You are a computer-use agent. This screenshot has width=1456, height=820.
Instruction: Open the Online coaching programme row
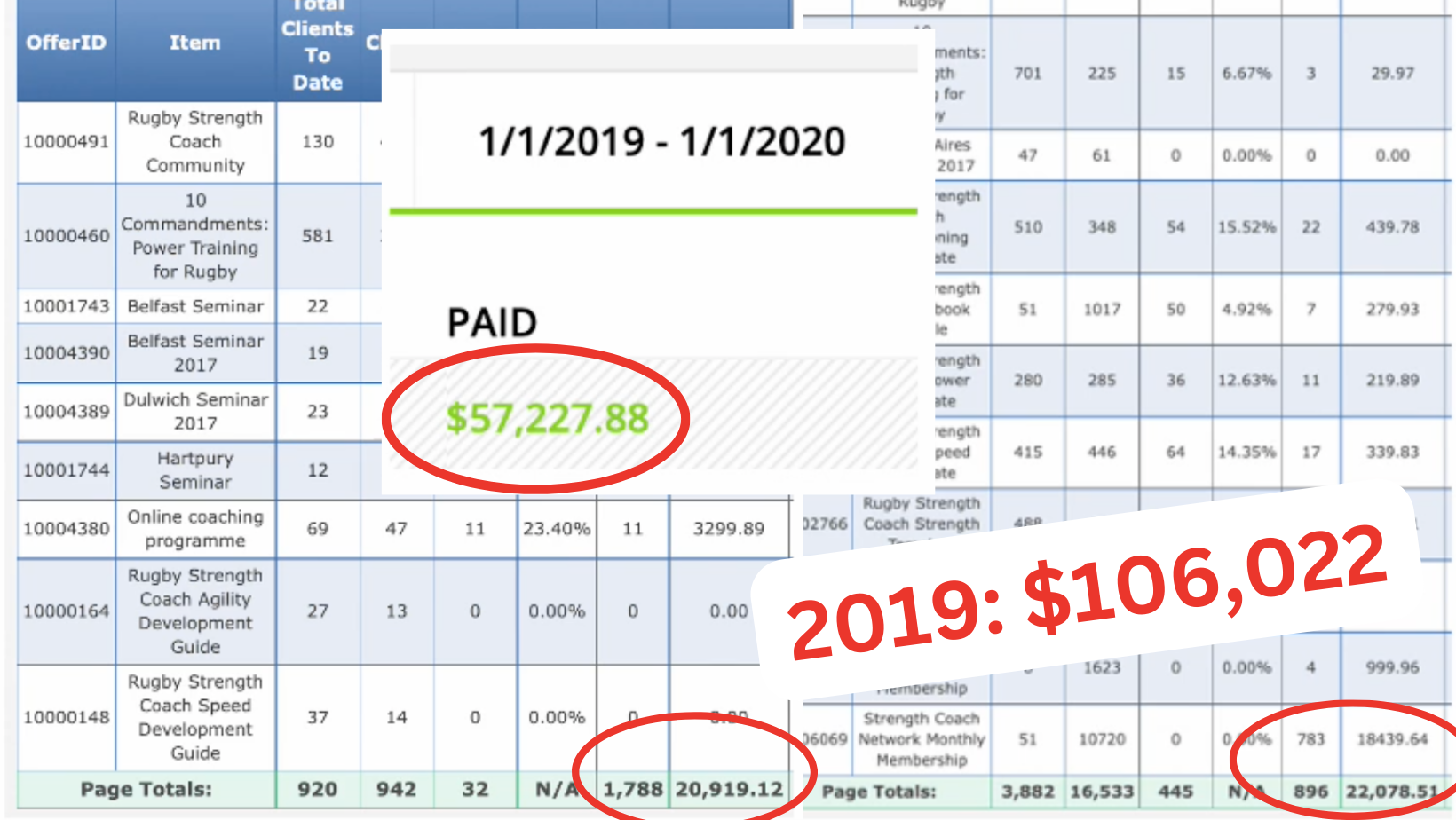pos(194,529)
